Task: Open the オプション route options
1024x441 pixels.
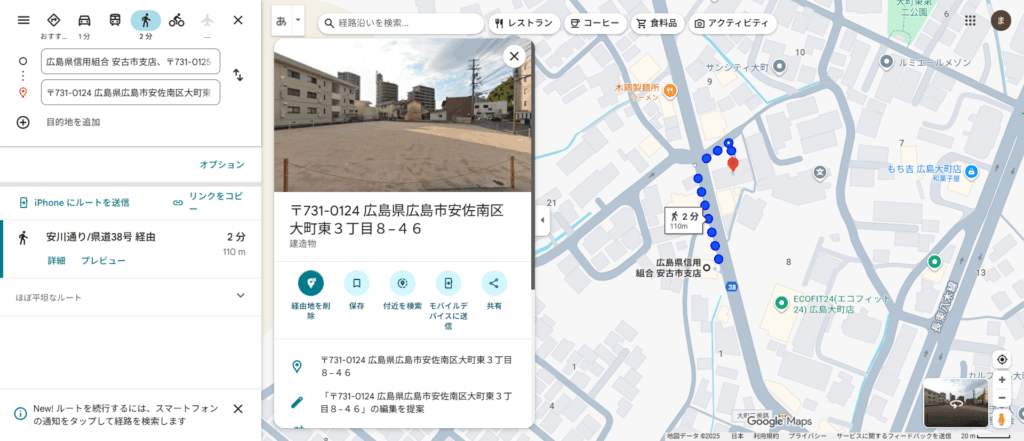Action: coord(221,165)
